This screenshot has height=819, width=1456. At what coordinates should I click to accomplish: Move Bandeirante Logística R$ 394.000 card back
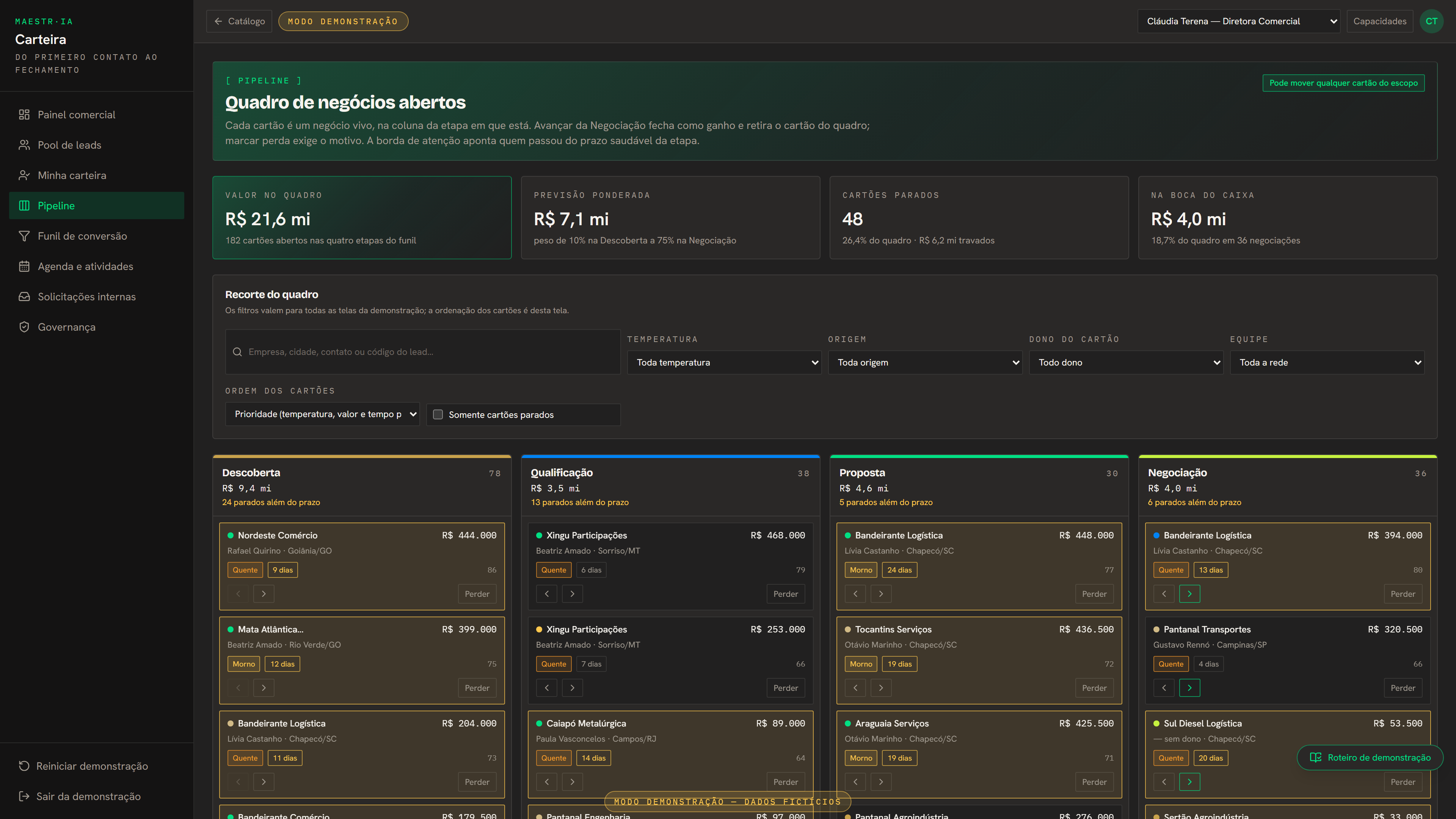pos(1164,594)
